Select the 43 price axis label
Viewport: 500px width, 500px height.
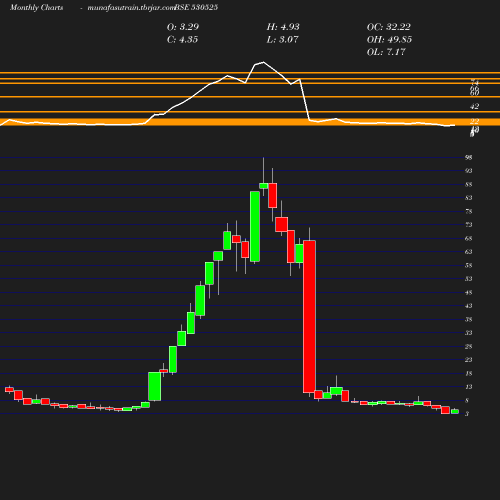pos(469,306)
